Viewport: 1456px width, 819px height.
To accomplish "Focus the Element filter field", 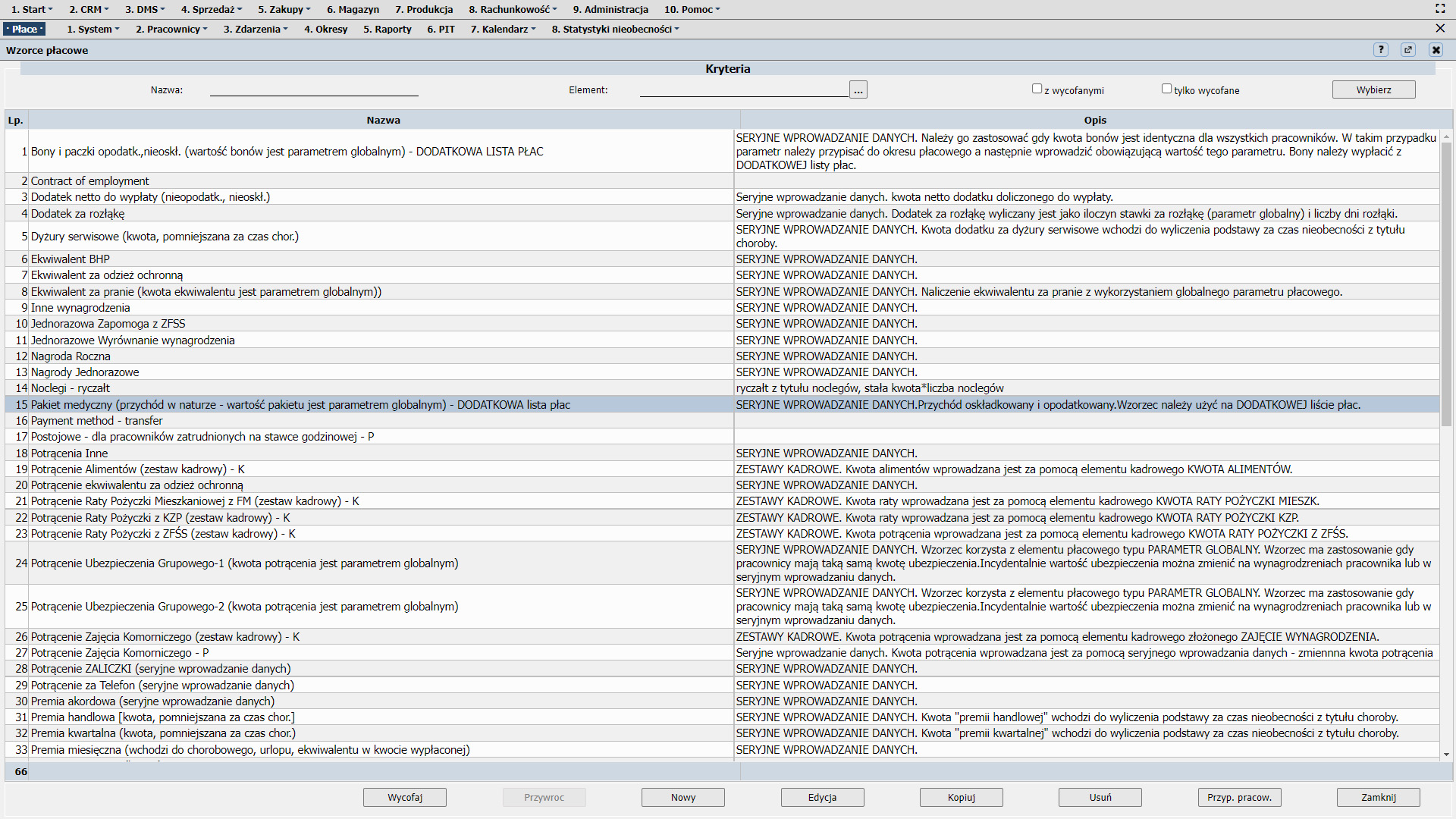I will 744,89.
